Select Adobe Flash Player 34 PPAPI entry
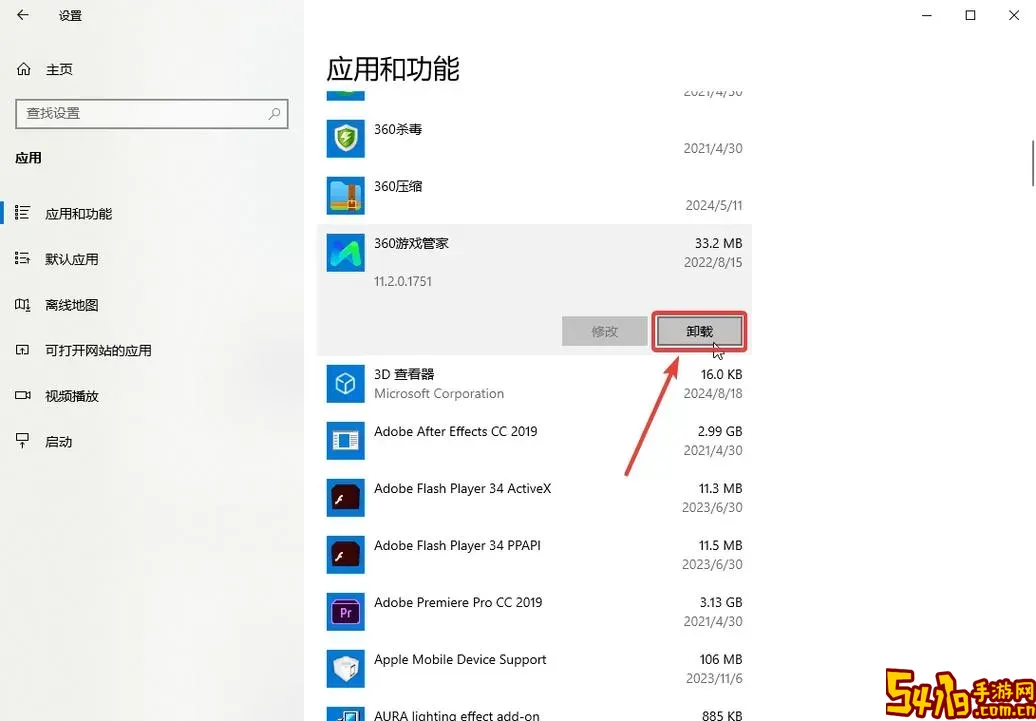 (x=535, y=554)
